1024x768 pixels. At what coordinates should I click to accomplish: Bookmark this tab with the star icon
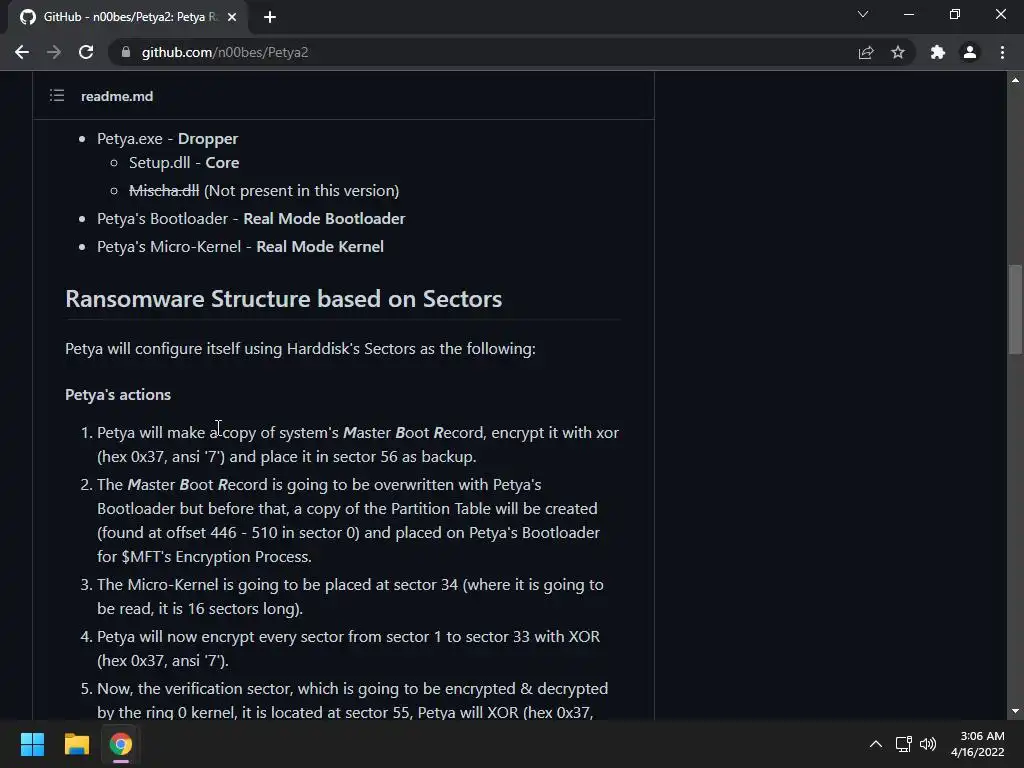tap(898, 52)
